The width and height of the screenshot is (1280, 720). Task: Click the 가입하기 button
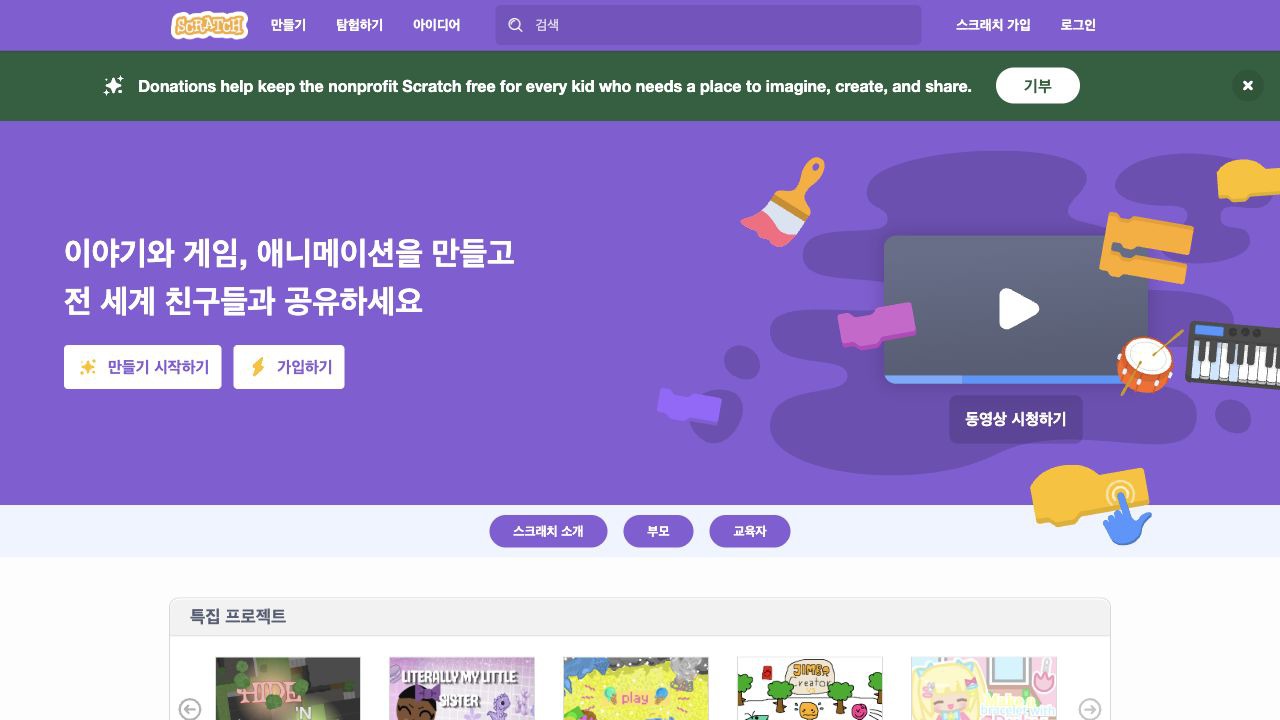[x=289, y=367]
